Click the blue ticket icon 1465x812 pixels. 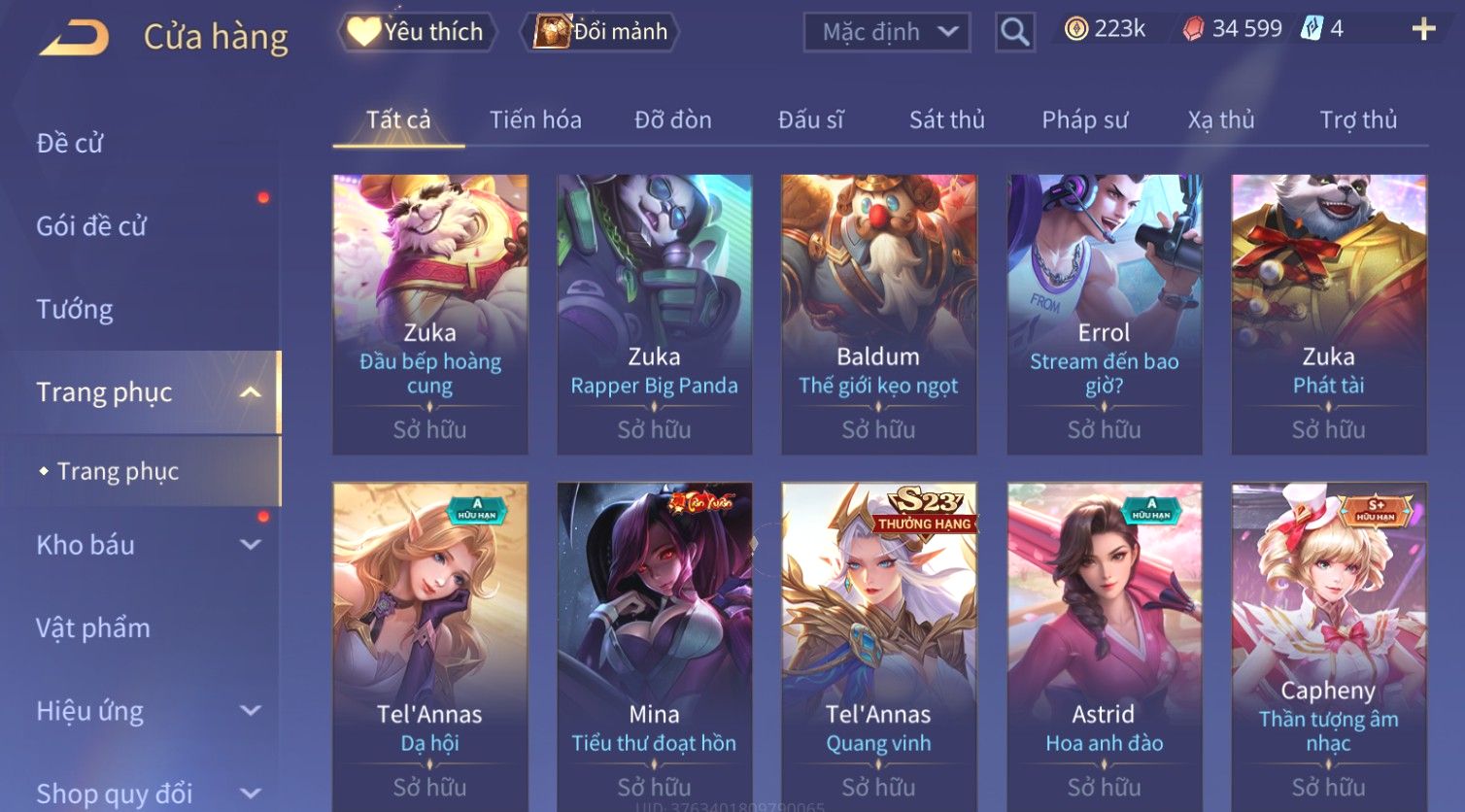click(1312, 28)
